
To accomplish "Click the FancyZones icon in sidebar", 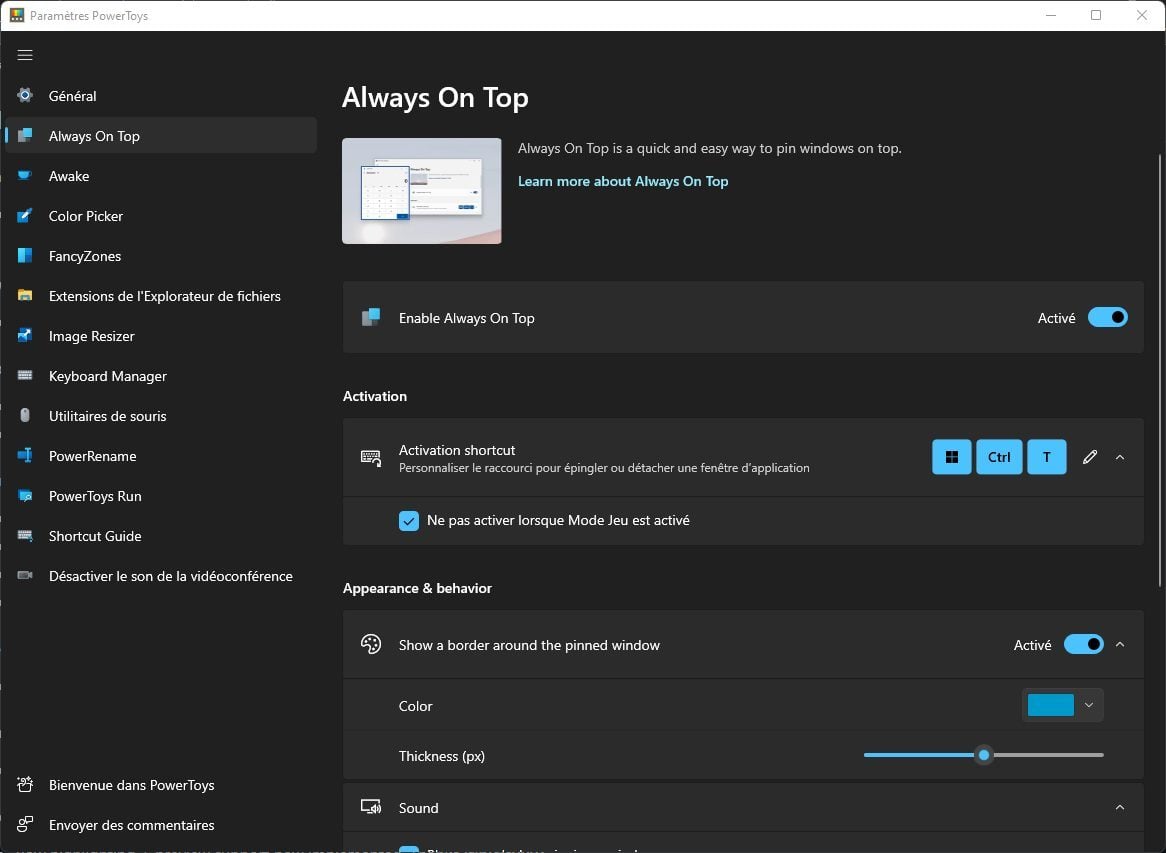I will tap(25, 256).
